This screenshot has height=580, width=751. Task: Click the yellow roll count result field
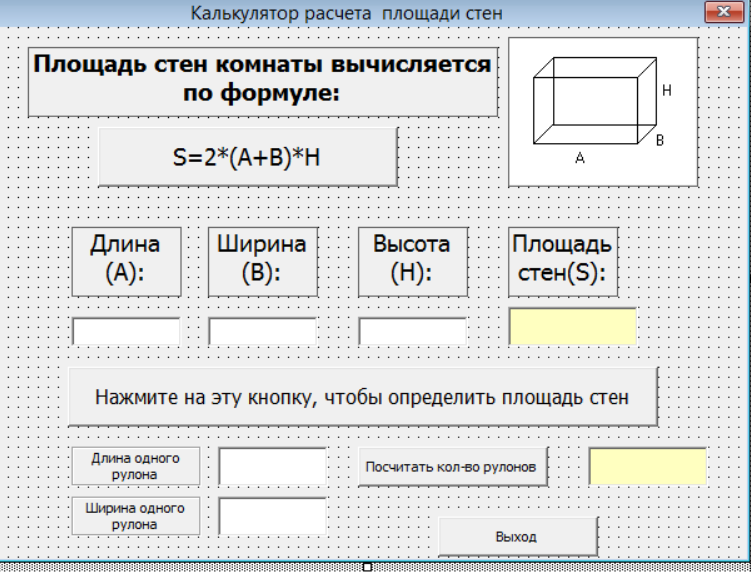click(648, 466)
